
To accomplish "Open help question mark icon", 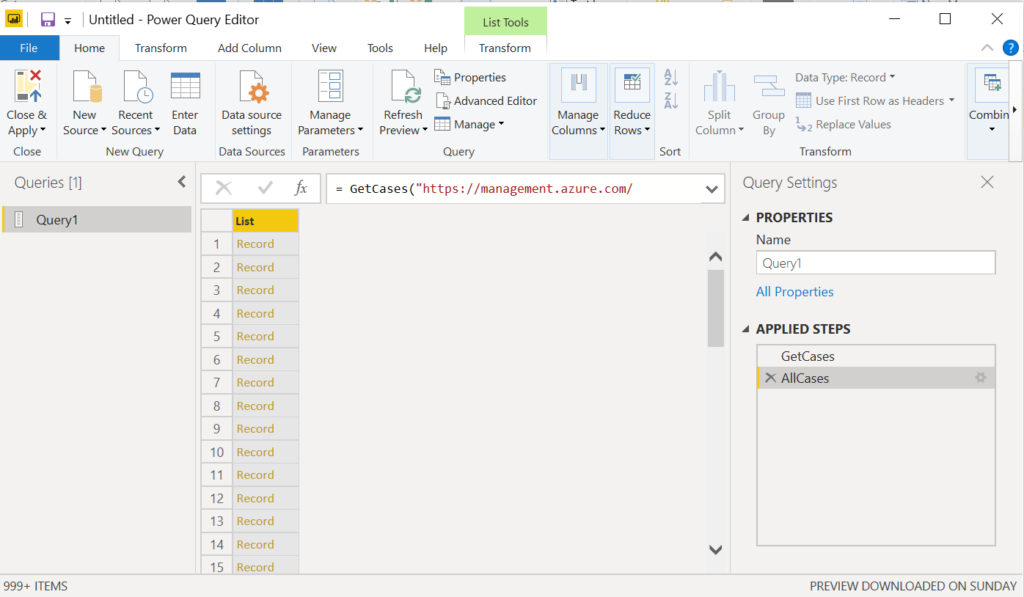I will [1010, 48].
